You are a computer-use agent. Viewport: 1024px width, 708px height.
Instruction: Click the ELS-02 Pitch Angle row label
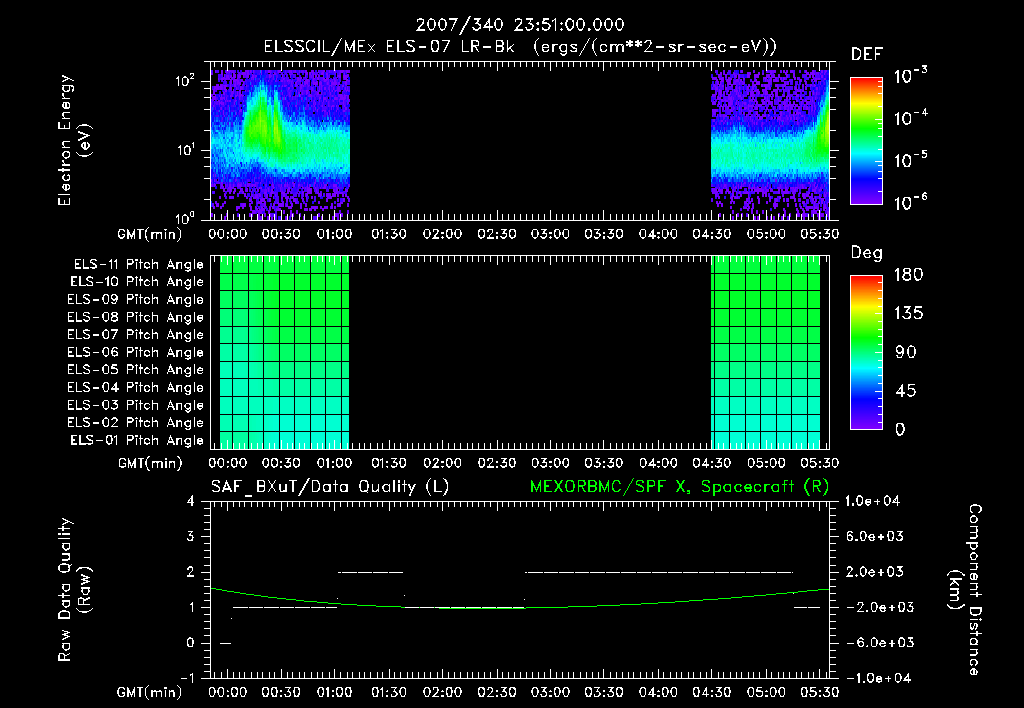(135, 423)
